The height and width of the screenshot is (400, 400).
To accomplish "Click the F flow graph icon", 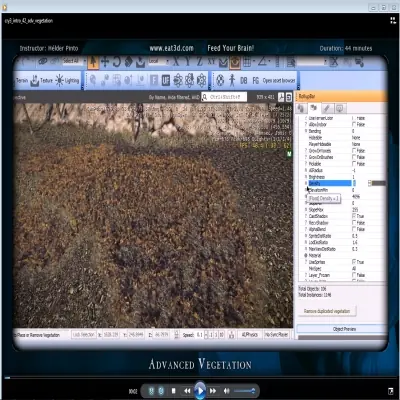I will [154, 80].
